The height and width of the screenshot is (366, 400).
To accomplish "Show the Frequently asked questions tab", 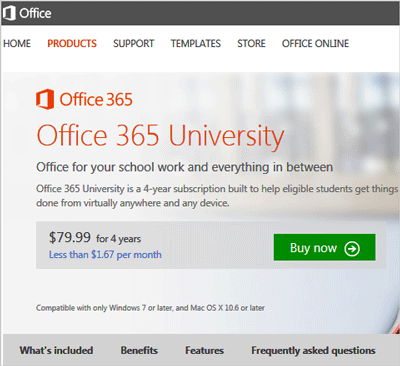I will point(313,351).
